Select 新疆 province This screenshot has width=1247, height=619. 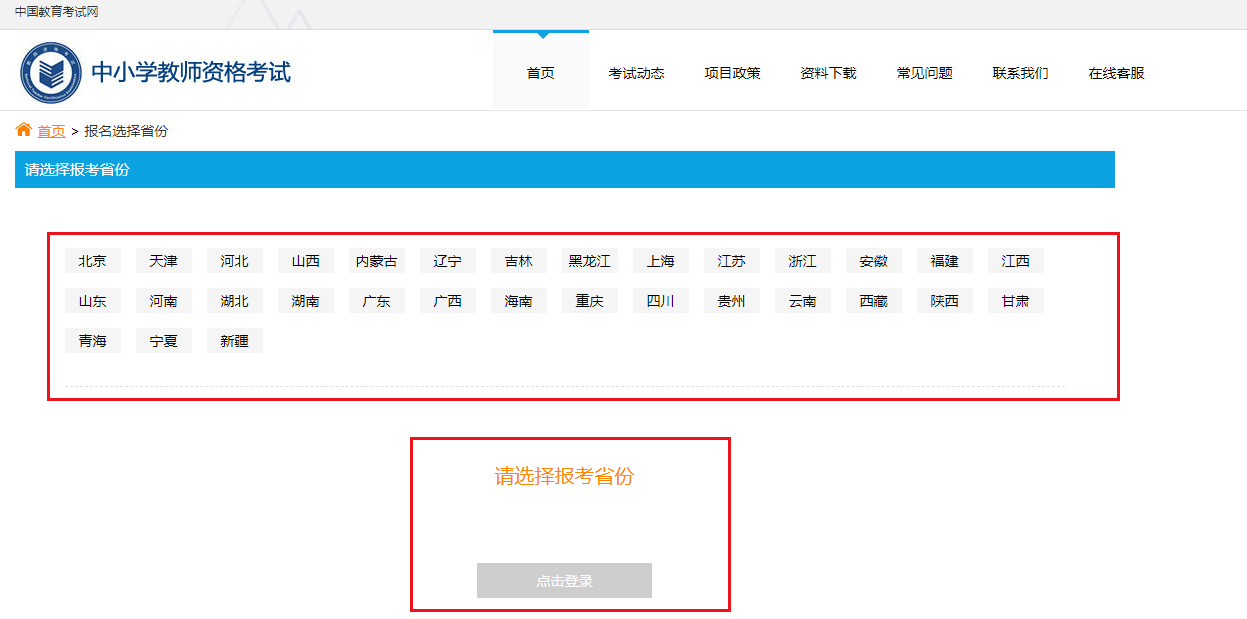pos(235,341)
